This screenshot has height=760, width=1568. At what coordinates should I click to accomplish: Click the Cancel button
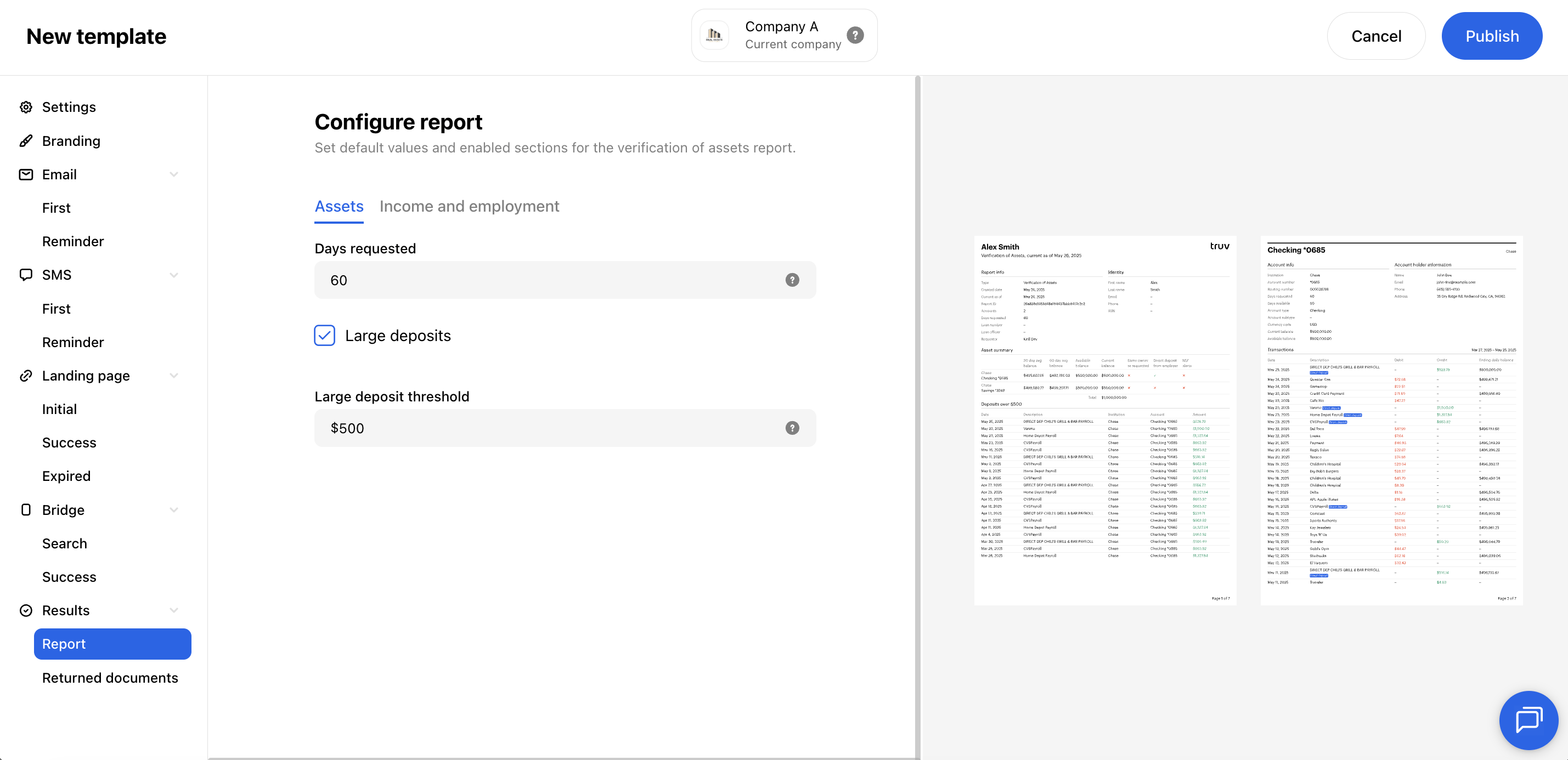coord(1377,36)
